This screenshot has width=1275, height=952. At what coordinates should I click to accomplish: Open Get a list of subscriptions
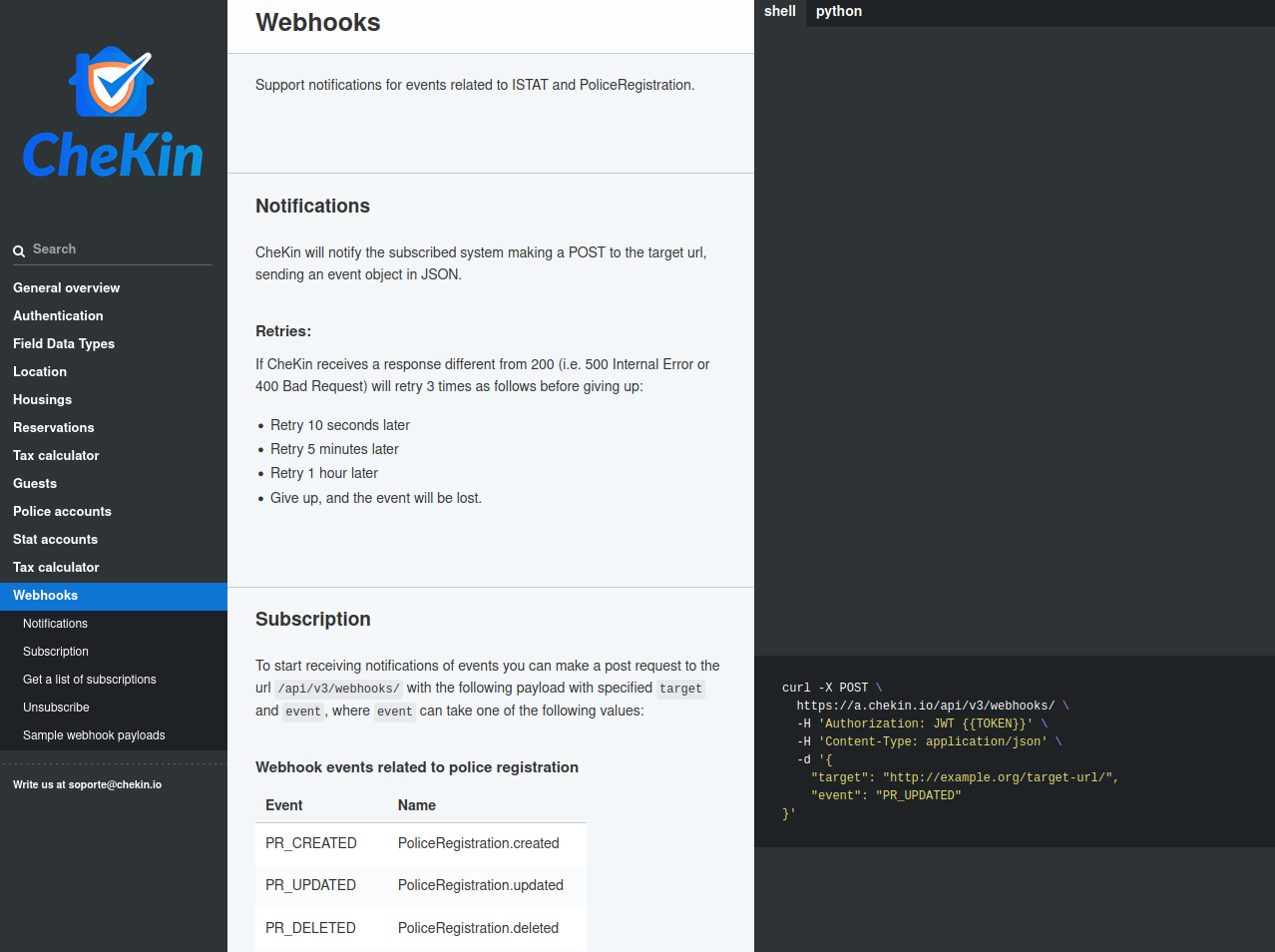pyautogui.click(x=90, y=680)
